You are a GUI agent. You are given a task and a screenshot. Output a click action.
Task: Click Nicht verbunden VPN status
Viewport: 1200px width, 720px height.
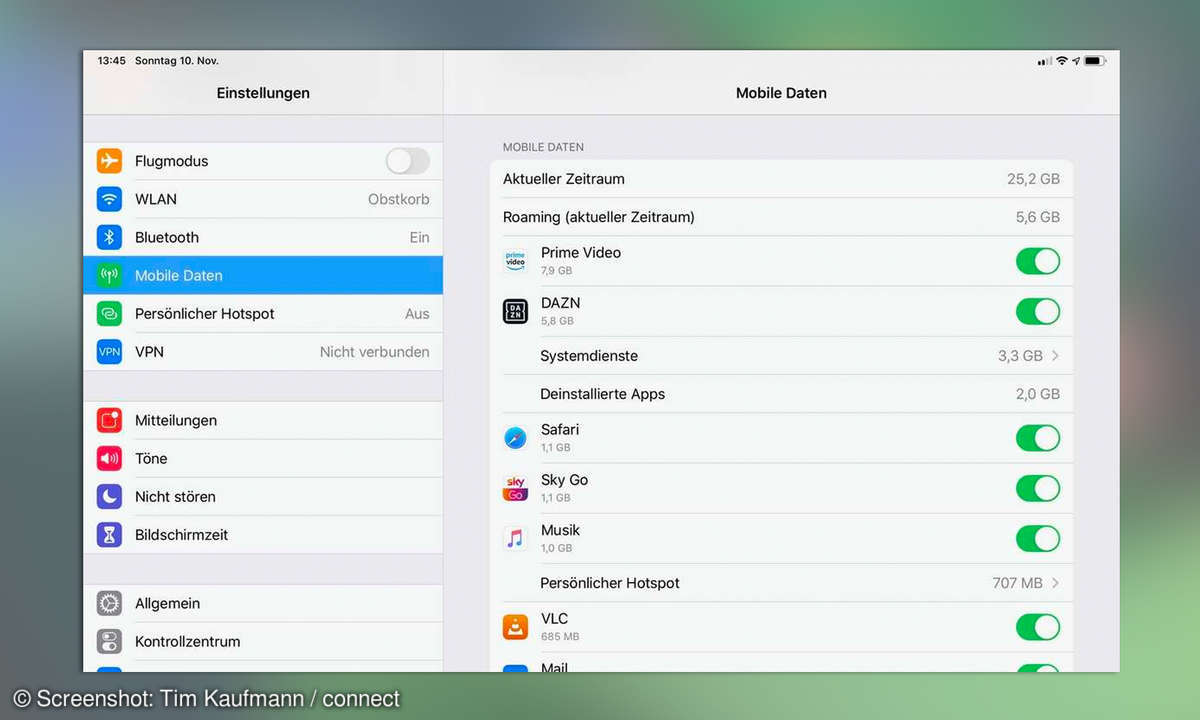click(x=375, y=352)
